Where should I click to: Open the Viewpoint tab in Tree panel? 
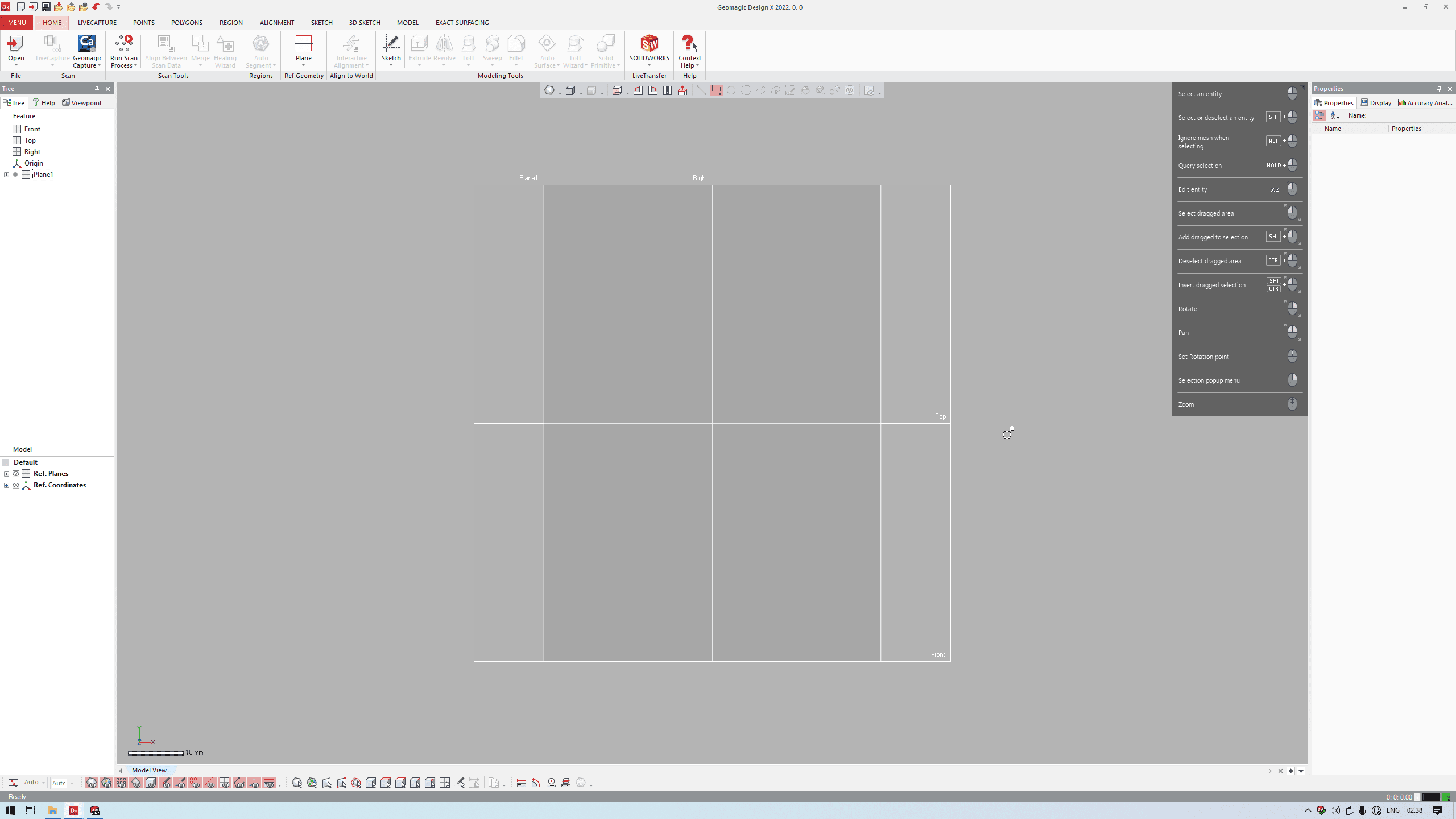pos(82,103)
